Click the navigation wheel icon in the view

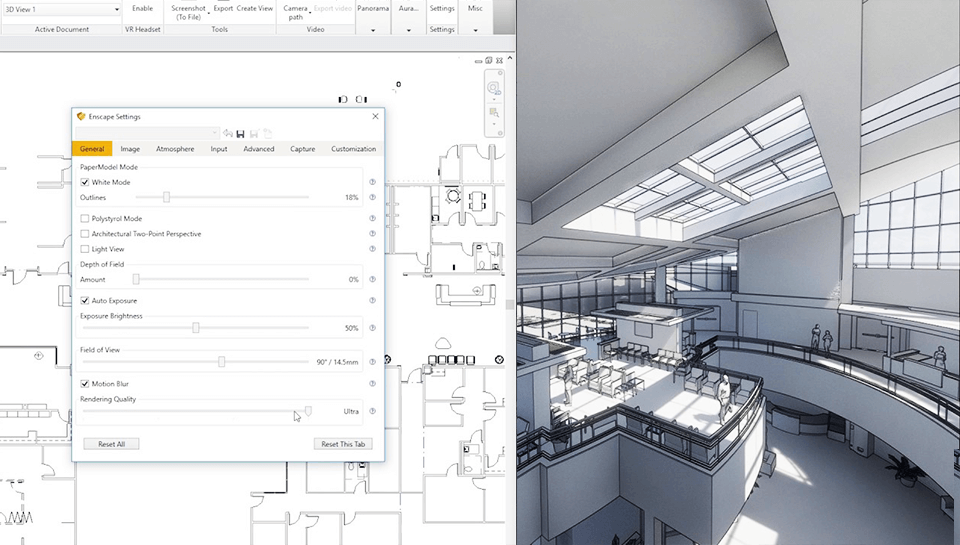tap(494, 88)
